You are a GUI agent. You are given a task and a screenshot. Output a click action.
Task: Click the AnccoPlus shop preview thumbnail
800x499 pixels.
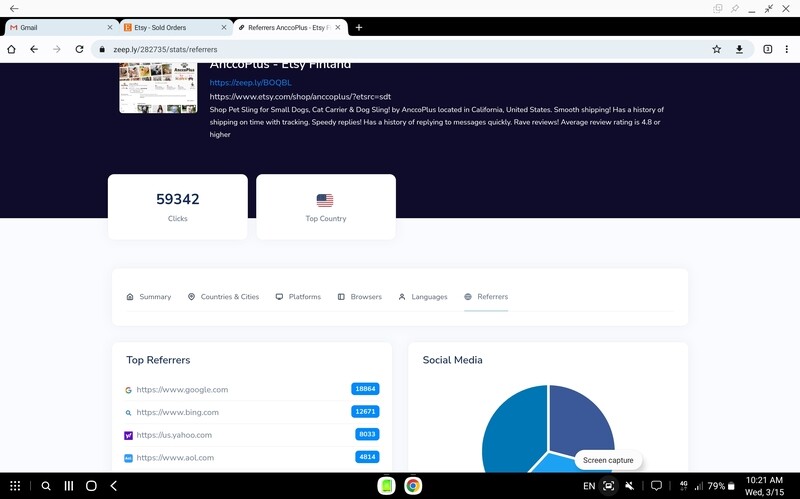pos(158,88)
